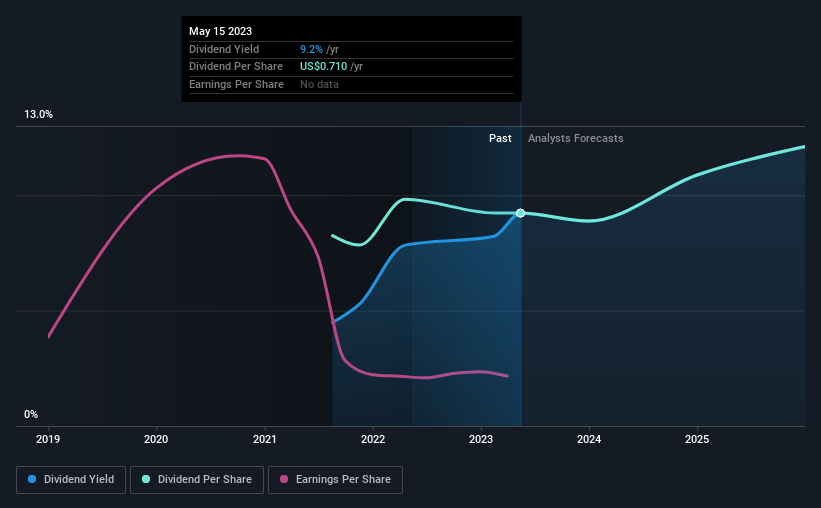Viewport: 821px width, 508px height.
Task: Click the tooltip Dividend Yield row label
Action: point(224,49)
